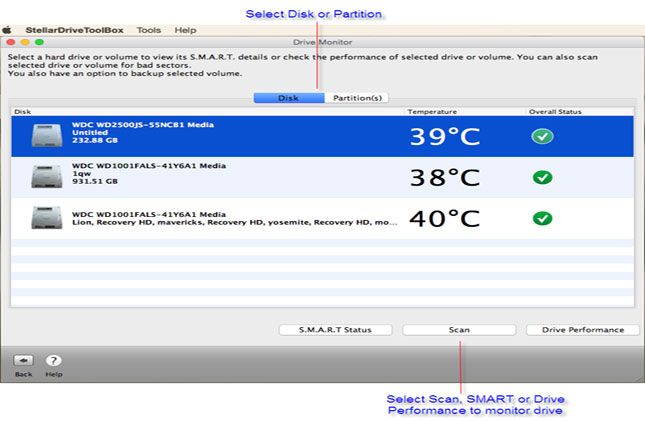Open the Apple menu
The width and height of the screenshot is (645, 421).
coord(7,30)
